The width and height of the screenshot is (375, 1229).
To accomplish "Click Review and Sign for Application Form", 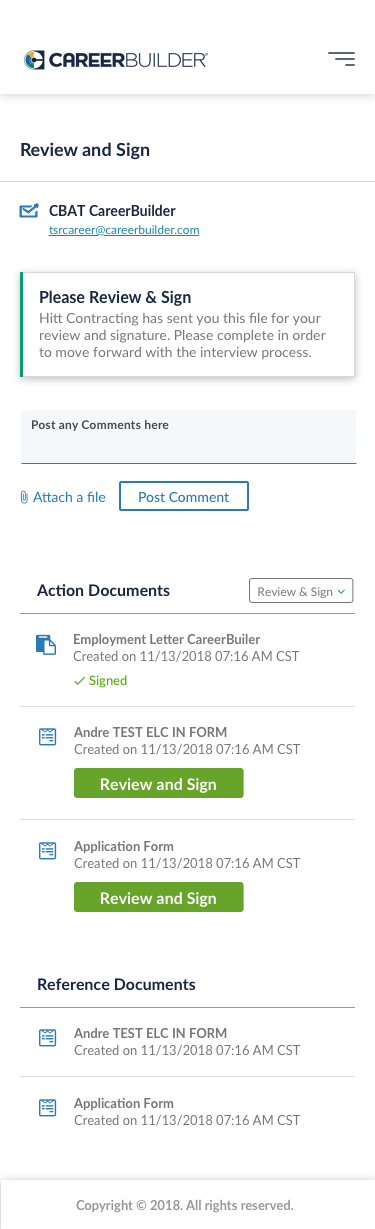I will (158, 897).
